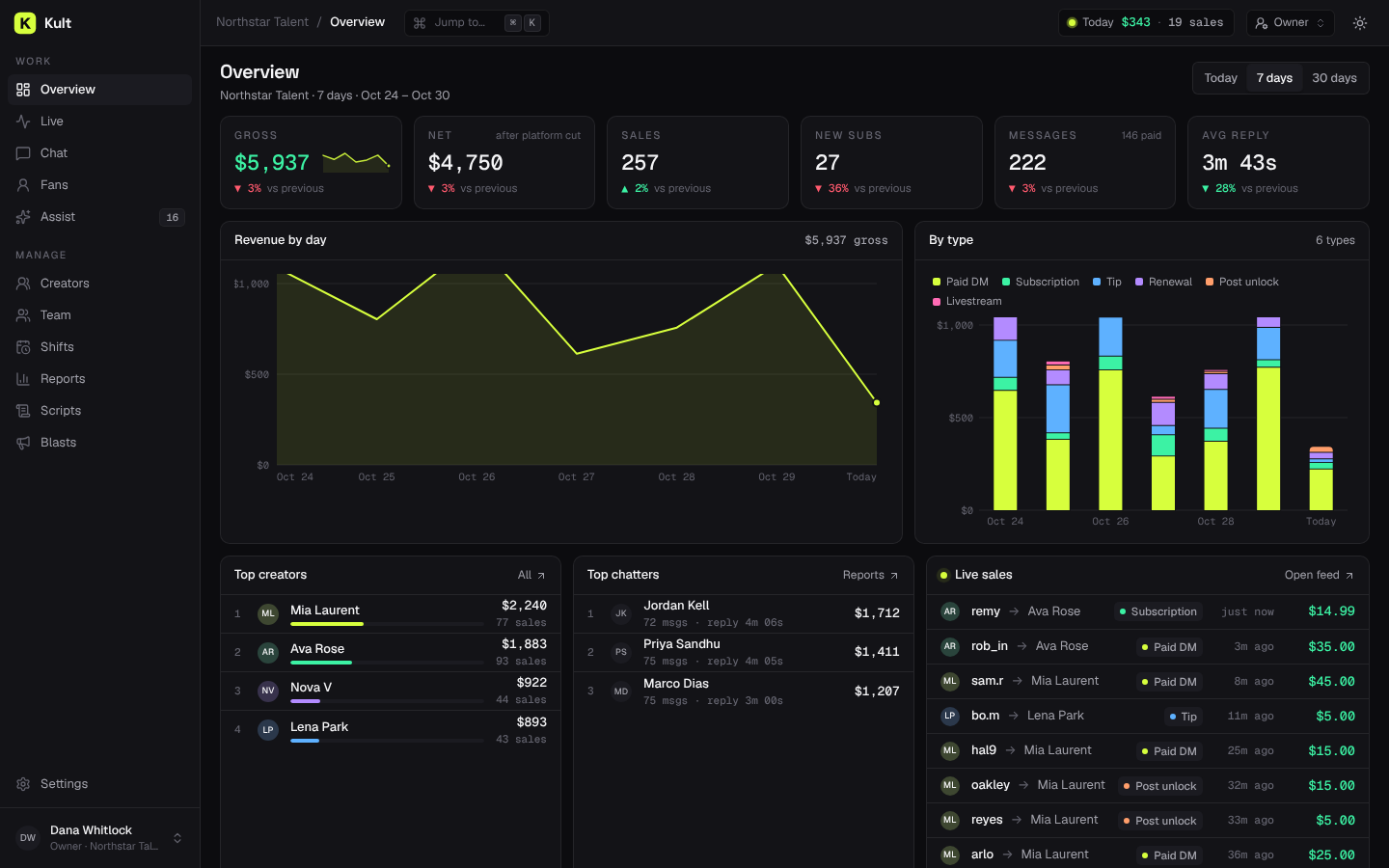
Task: Toggle the Paid DM legend entry
Action: point(961,282)
